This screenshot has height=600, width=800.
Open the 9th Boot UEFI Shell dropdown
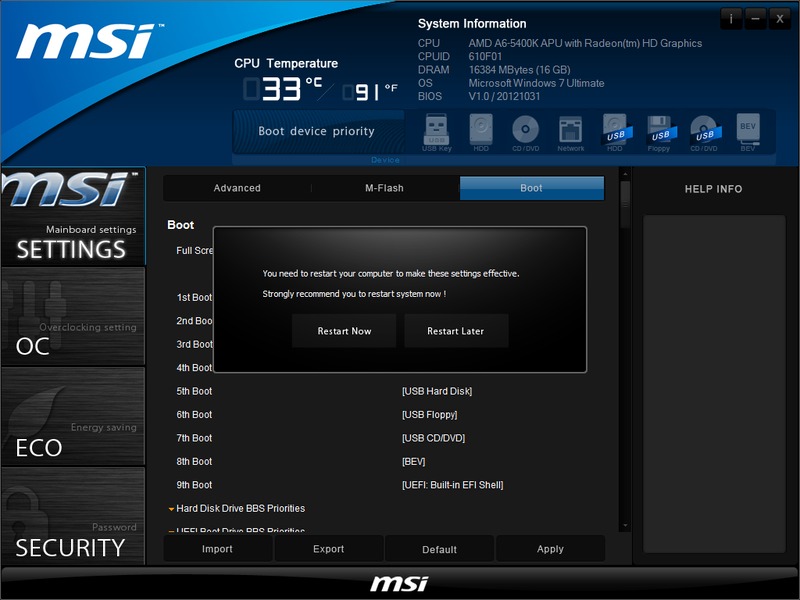pyautogui.click(x=452, y=485)
